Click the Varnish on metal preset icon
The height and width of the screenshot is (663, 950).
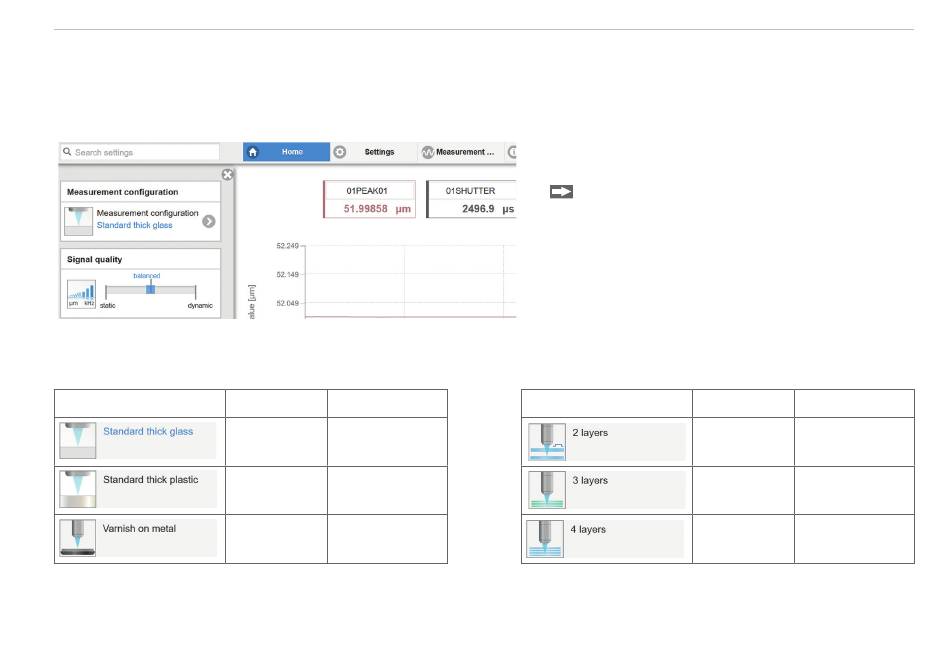click(79, 538)
